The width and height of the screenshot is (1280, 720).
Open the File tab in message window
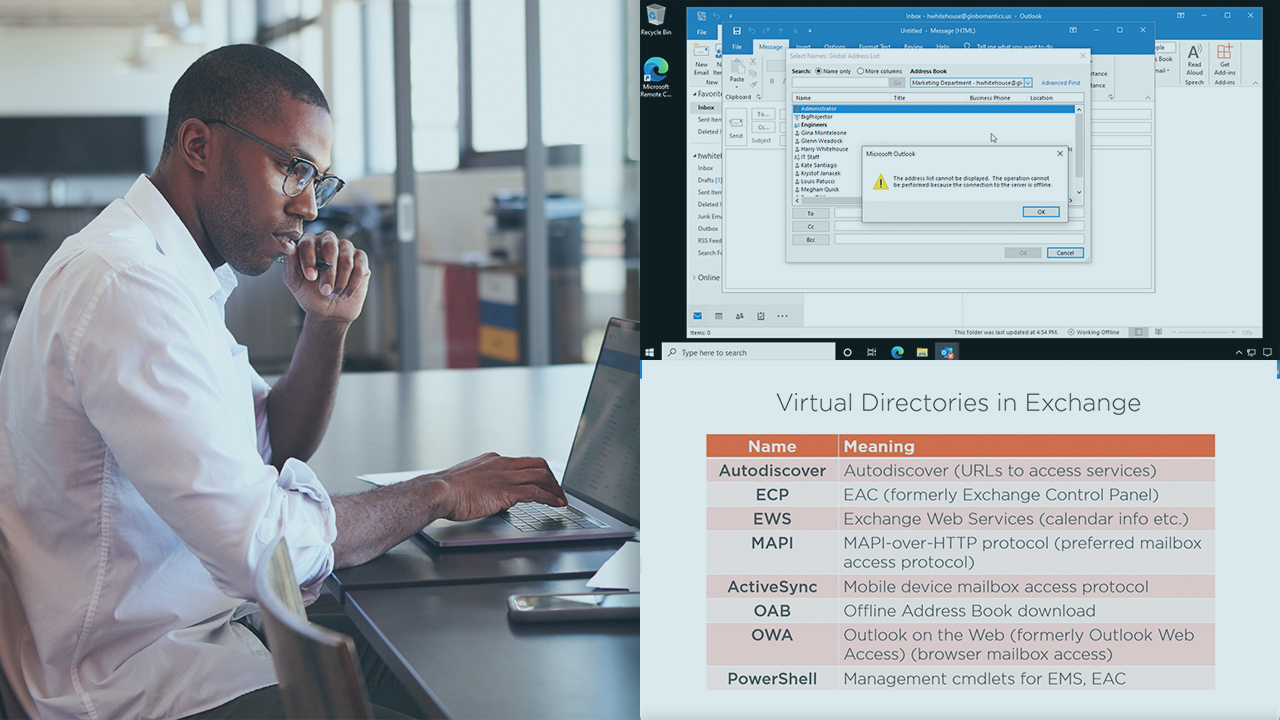tap(737, 47)
